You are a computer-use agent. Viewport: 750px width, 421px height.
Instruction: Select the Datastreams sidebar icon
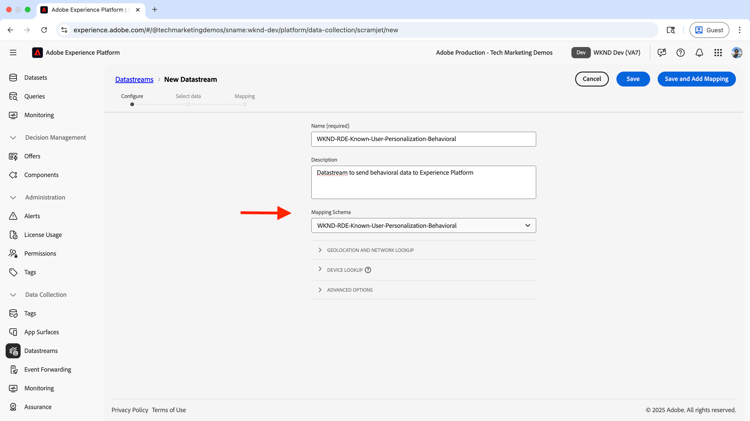pos(13,351)
